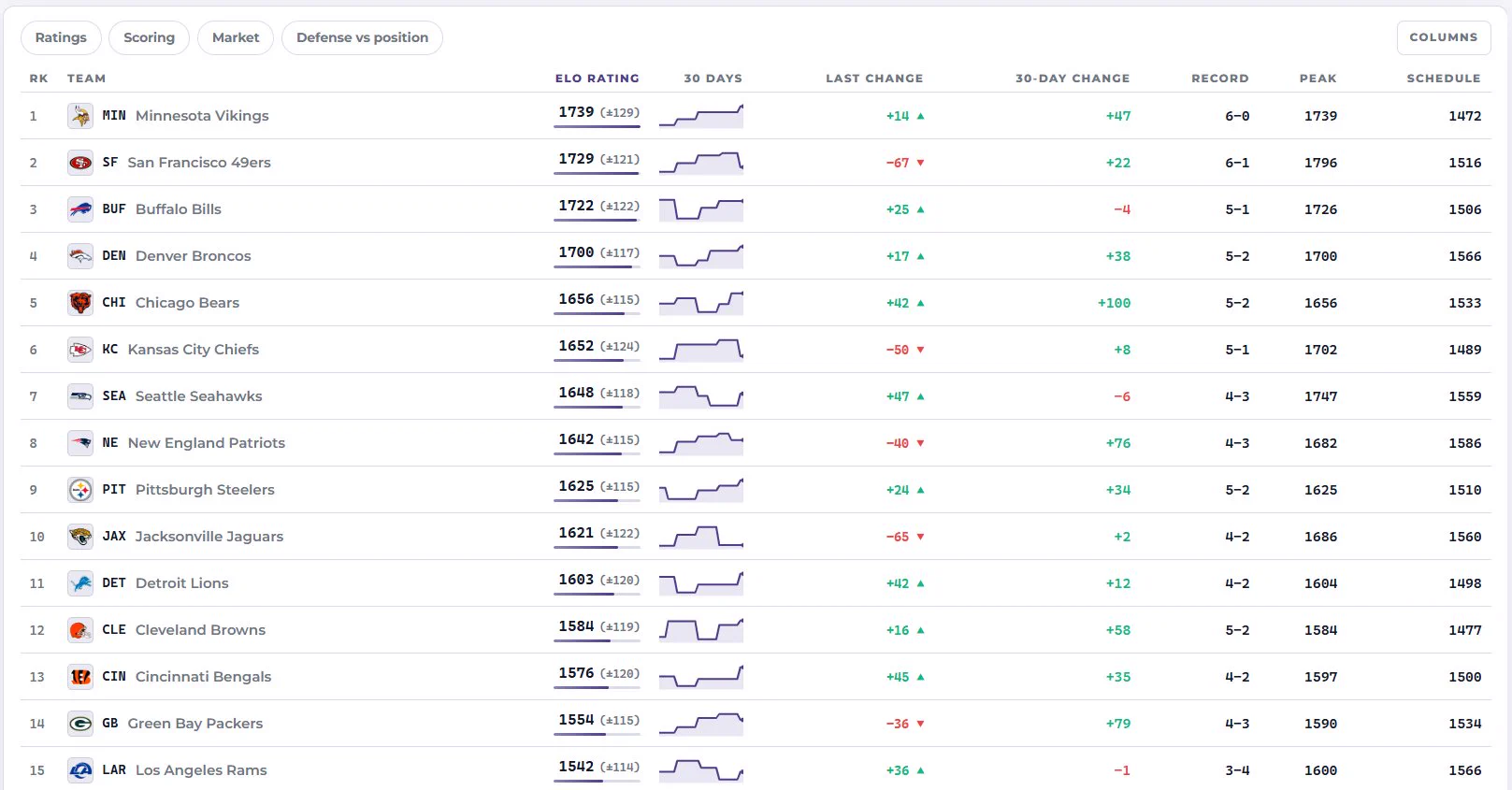Screen dimensions: 1512x790
Task: Select the Market tab
Action: click(x=236, y=37)
